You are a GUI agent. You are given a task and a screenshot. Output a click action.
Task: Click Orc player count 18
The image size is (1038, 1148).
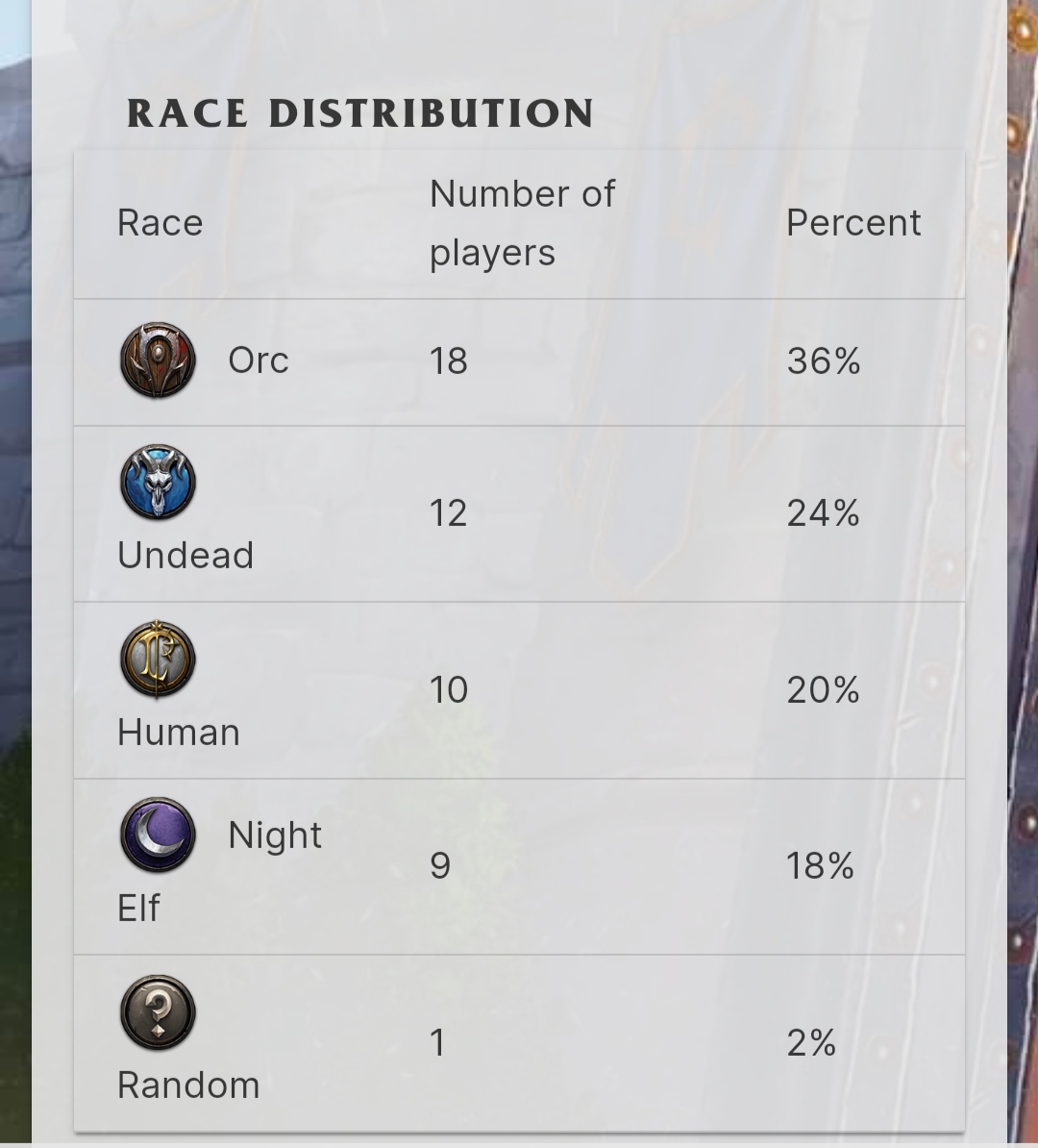click(x=448, y=361)
